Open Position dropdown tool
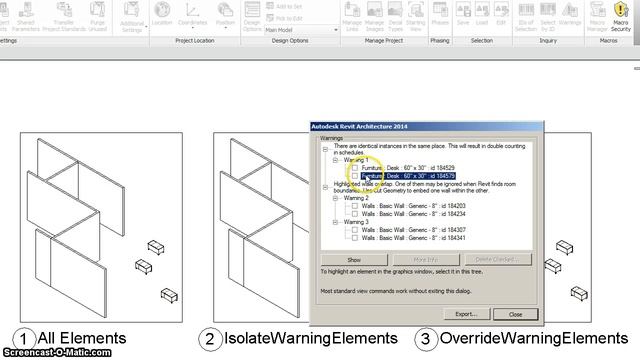Screen dimensions: 640x360 pos(225,15)
